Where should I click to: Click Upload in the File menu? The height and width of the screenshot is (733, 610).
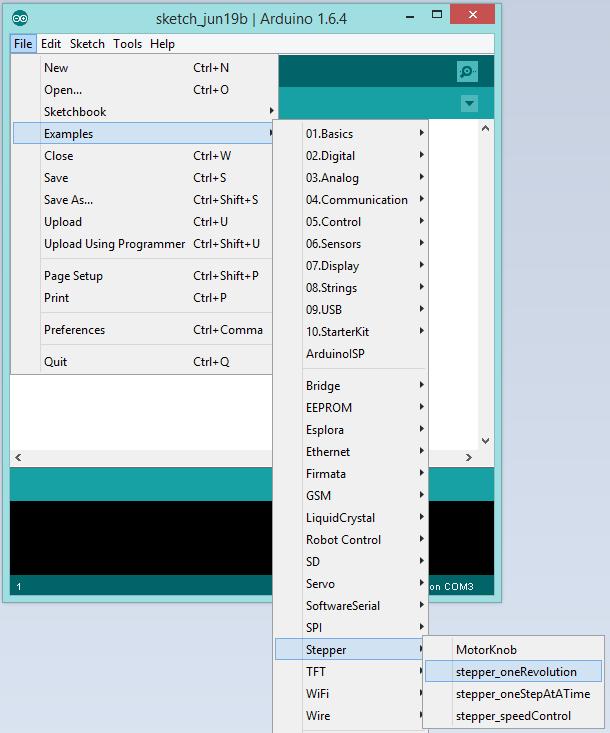tap(143, 222)
